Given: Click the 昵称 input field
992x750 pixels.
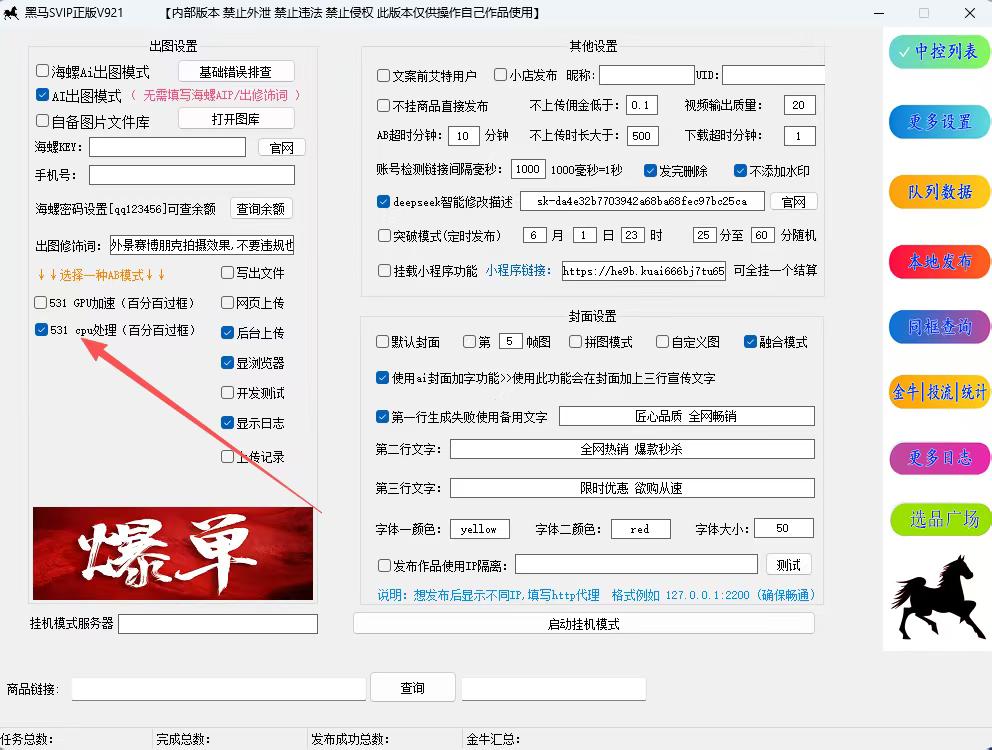Looking at the screenshot, I should click(647, 75).
